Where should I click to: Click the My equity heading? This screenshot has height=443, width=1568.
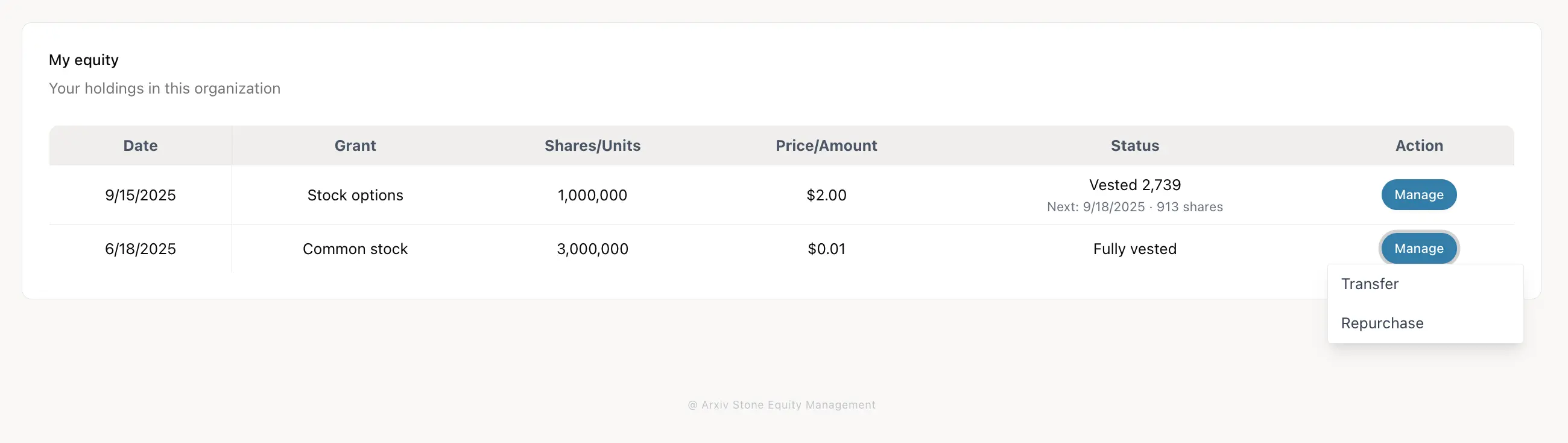[x=83, y=59]
